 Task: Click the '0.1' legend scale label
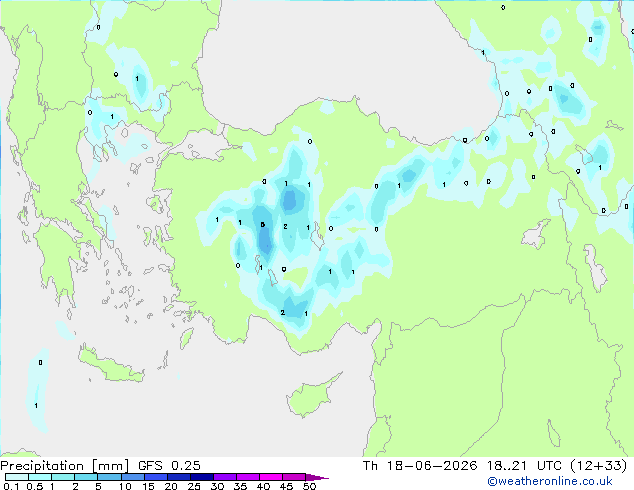pos(11,486)
